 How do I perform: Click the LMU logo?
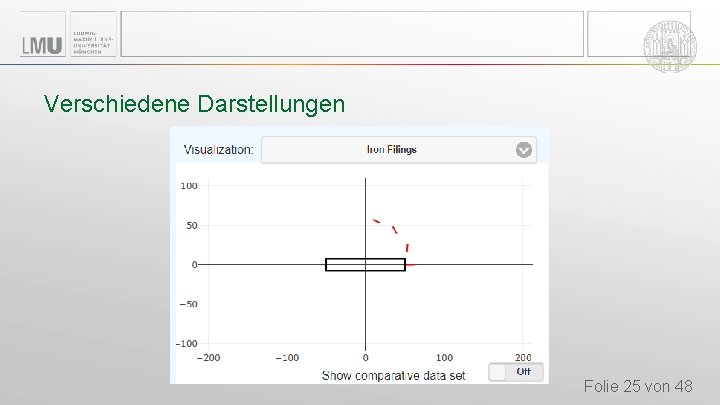tap(42, 45)
